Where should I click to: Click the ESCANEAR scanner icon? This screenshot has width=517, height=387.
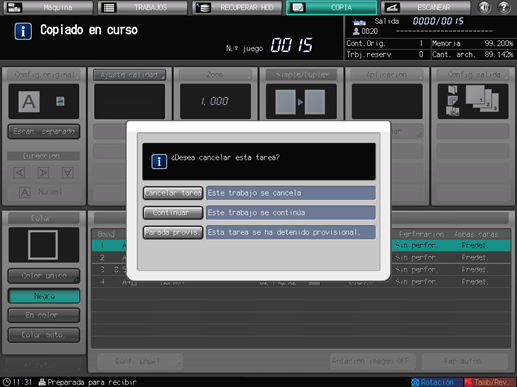click(x=392, y=7)
